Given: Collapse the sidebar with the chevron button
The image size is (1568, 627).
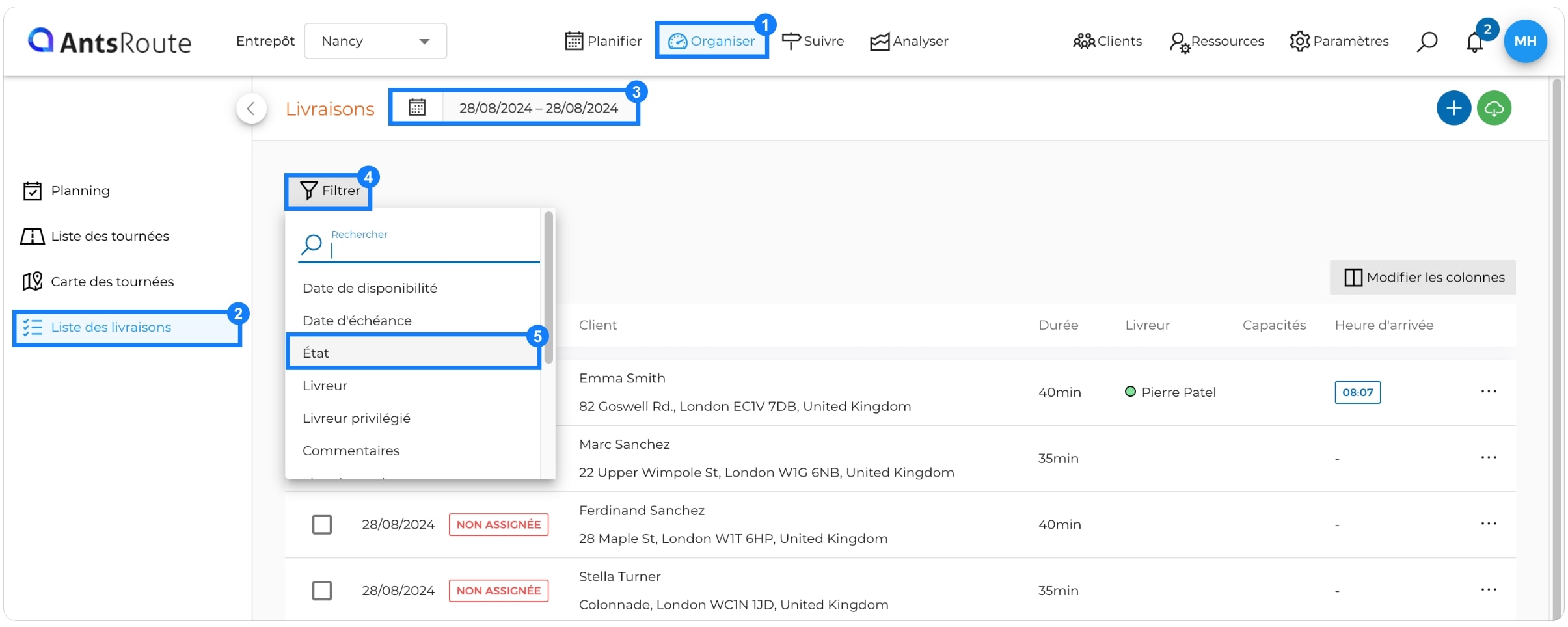Looking at the screenshot, I should pos(251,109).
